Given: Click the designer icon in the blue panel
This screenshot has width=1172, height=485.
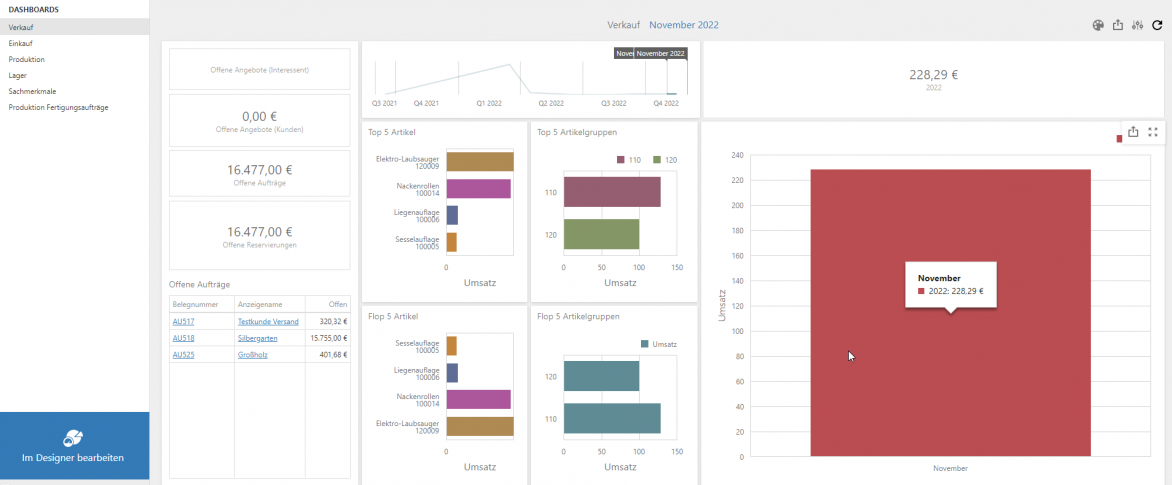Looking at the screenshot, I should point(73,438).
